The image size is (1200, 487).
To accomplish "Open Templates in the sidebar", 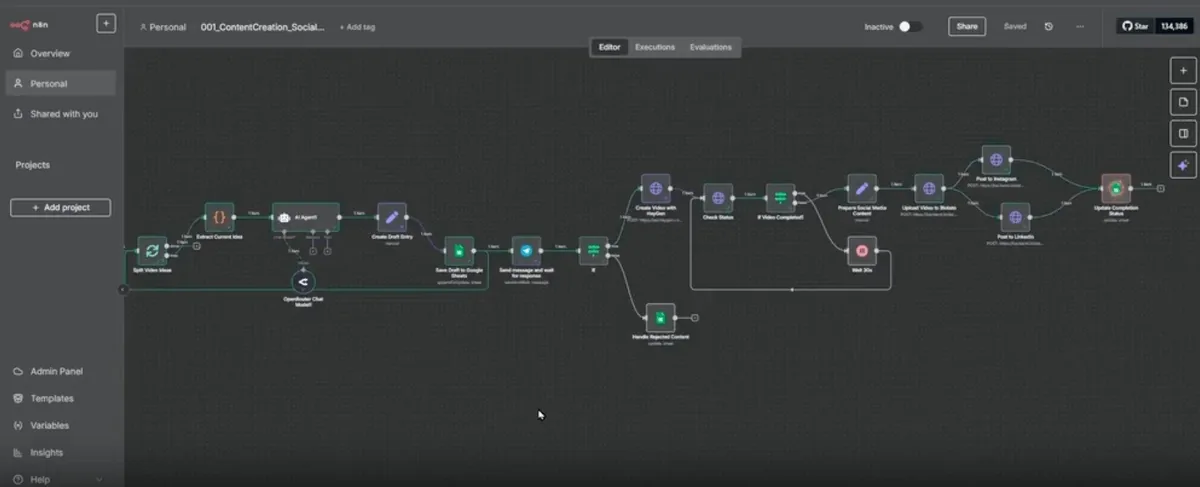I will (52, 398).
